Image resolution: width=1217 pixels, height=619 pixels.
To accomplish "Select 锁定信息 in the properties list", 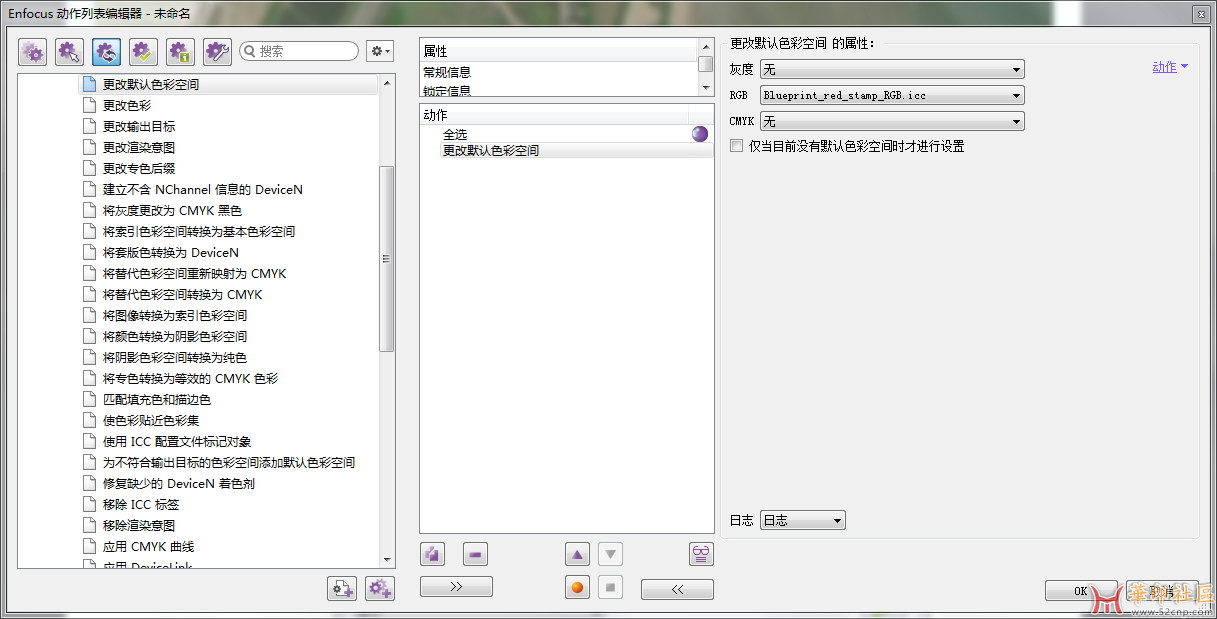I will pyautogui.click(x=447, y=90).
